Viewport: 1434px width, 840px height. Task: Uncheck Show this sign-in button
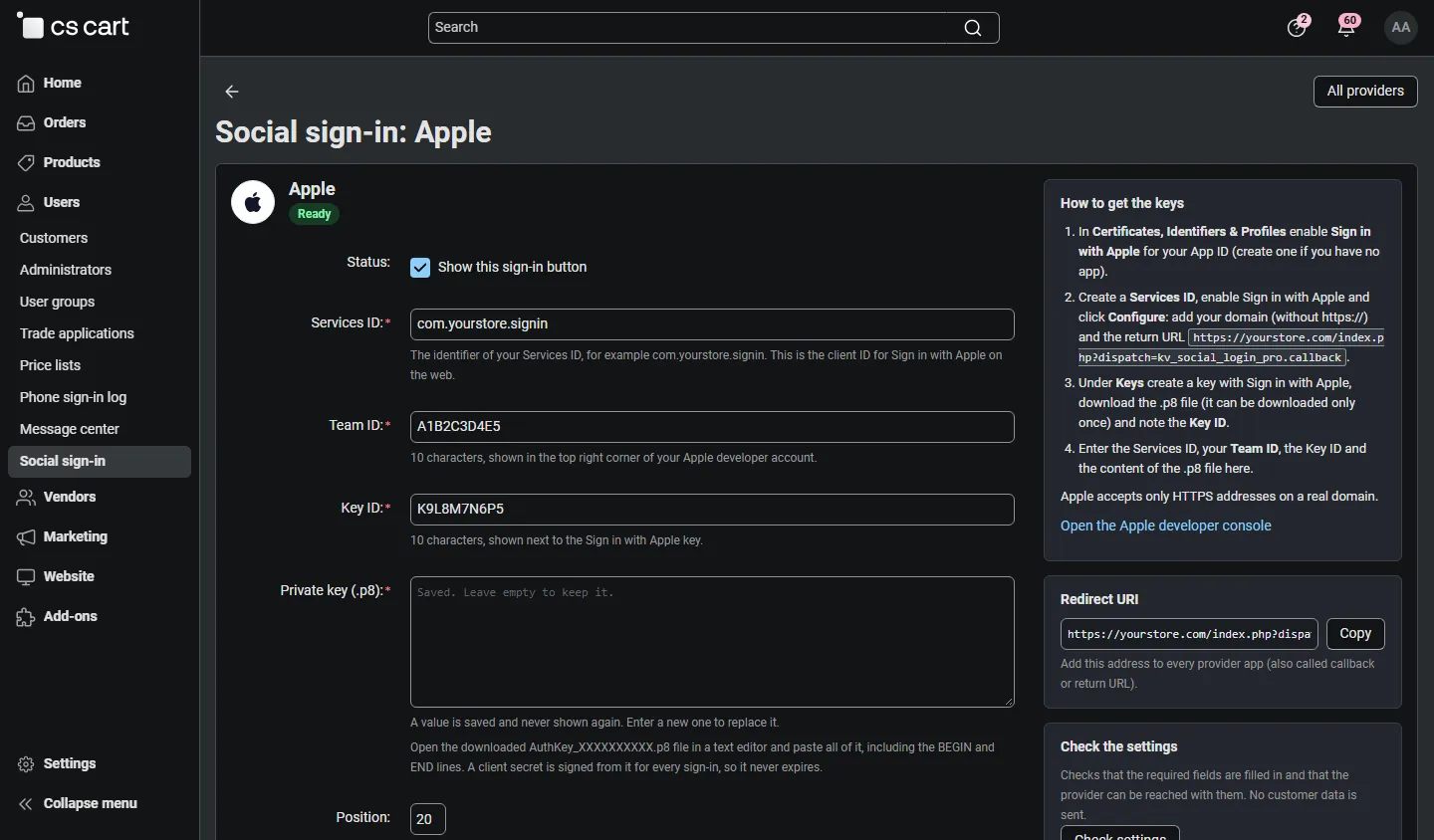click(x=420, y=268)
